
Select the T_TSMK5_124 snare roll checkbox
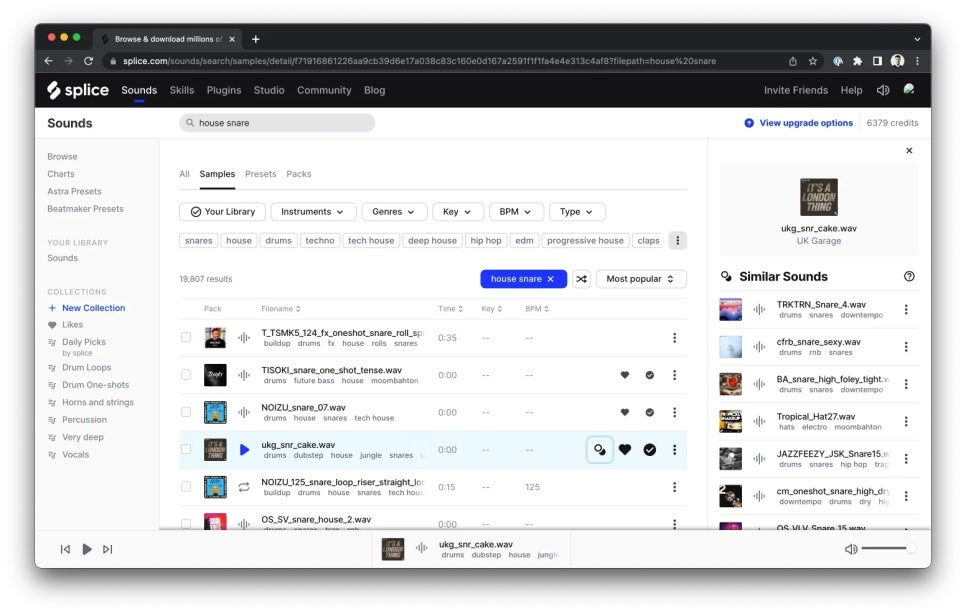pyautogui.click(x=186, y=337)
